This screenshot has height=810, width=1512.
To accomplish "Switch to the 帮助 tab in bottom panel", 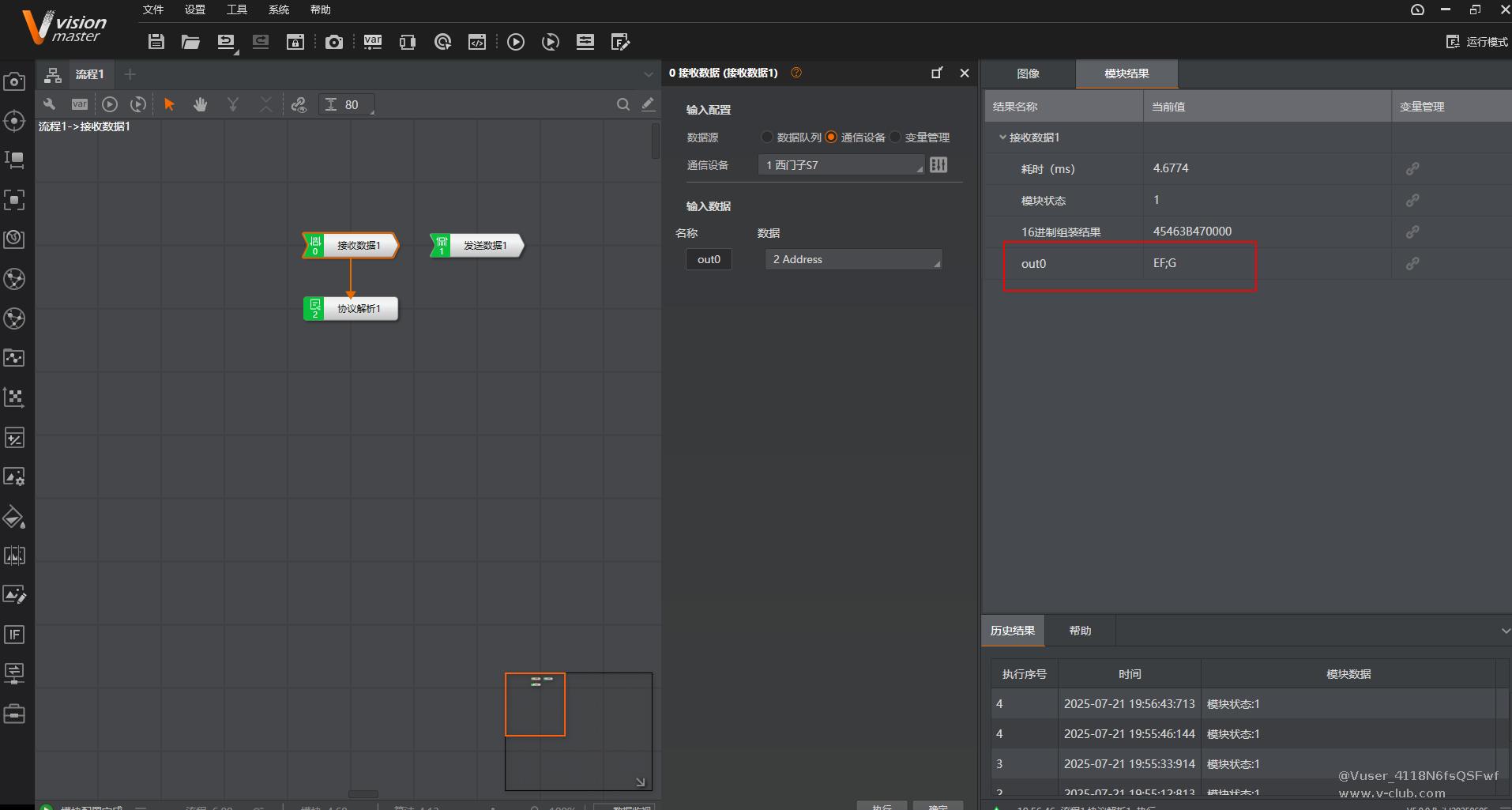I will coord(1080,631).
